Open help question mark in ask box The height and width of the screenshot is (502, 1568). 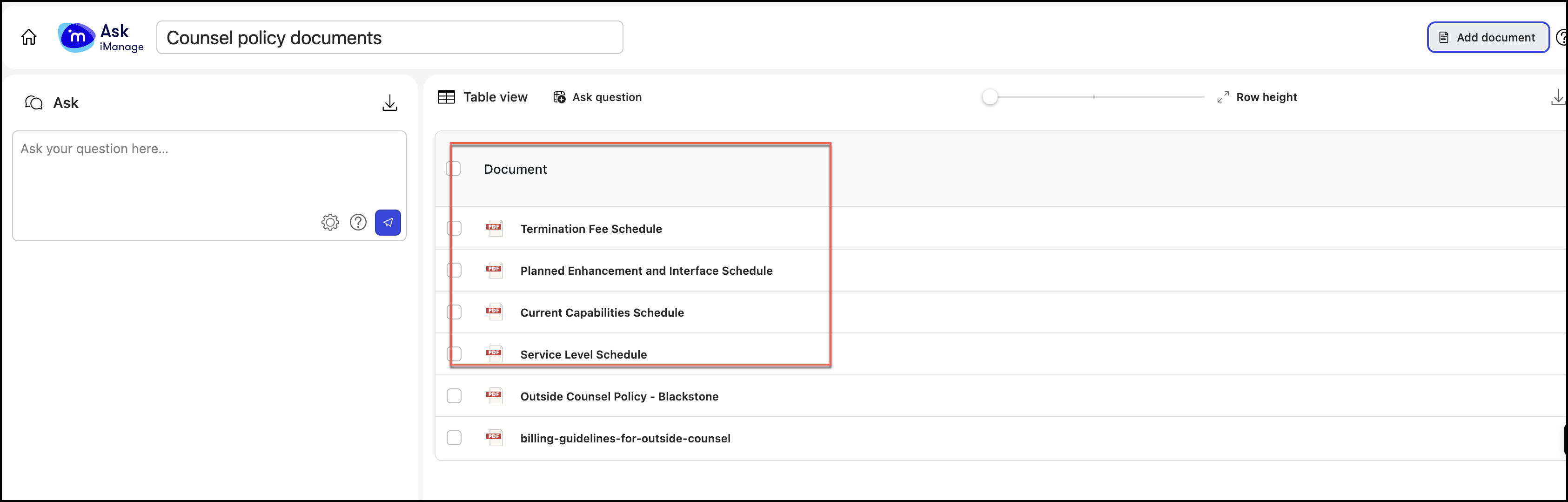point(358,223)
